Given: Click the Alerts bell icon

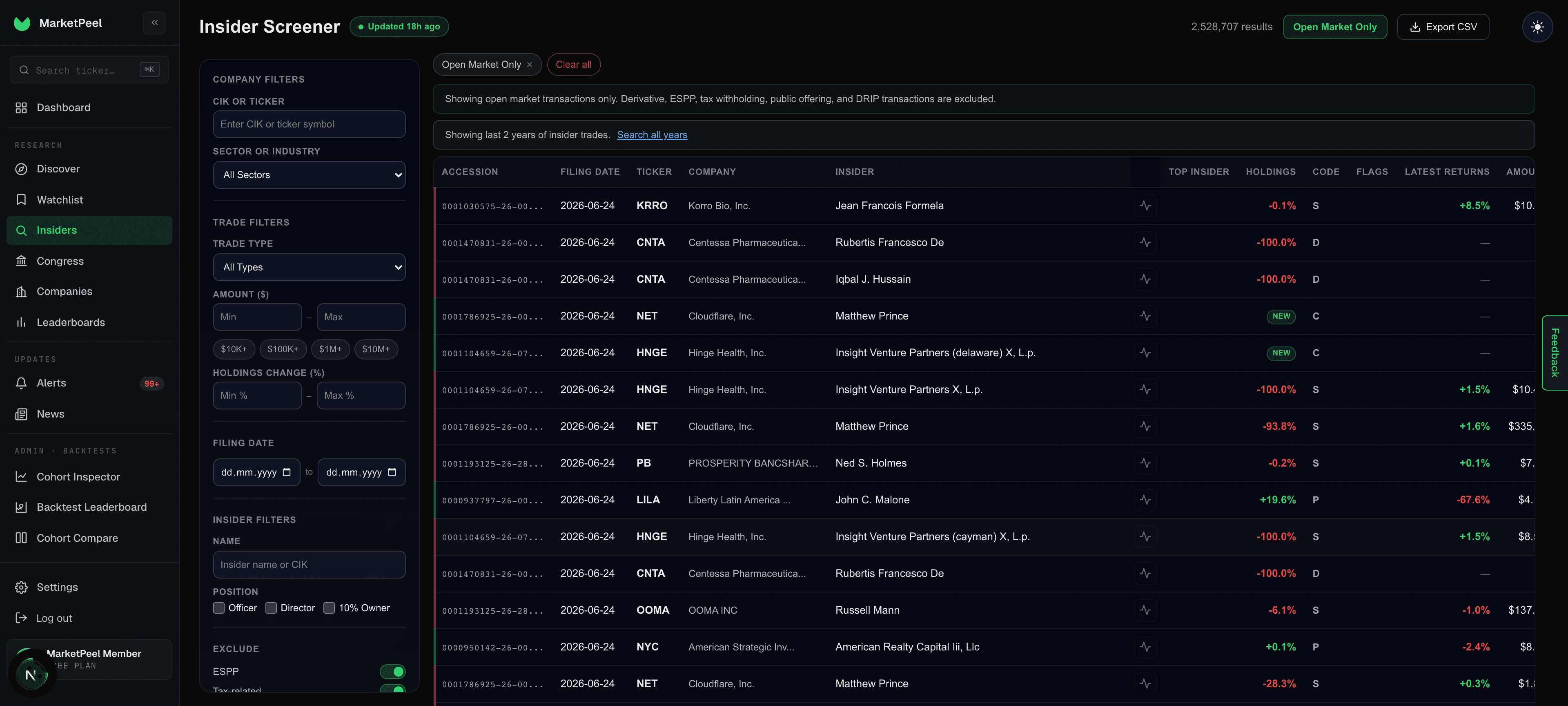Looking at the screenshot, I should pos(21,383).
